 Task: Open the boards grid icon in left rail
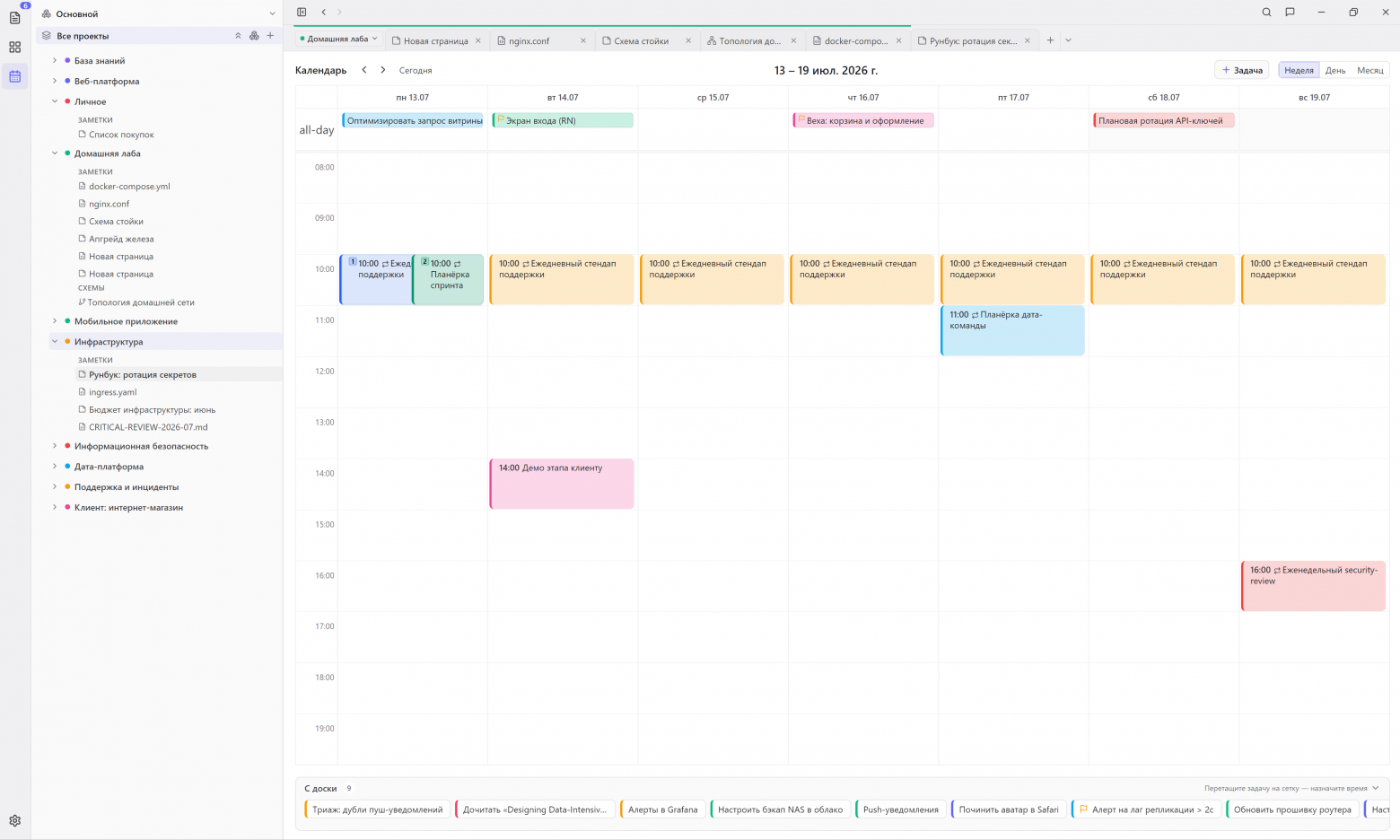tap(14, 47)
